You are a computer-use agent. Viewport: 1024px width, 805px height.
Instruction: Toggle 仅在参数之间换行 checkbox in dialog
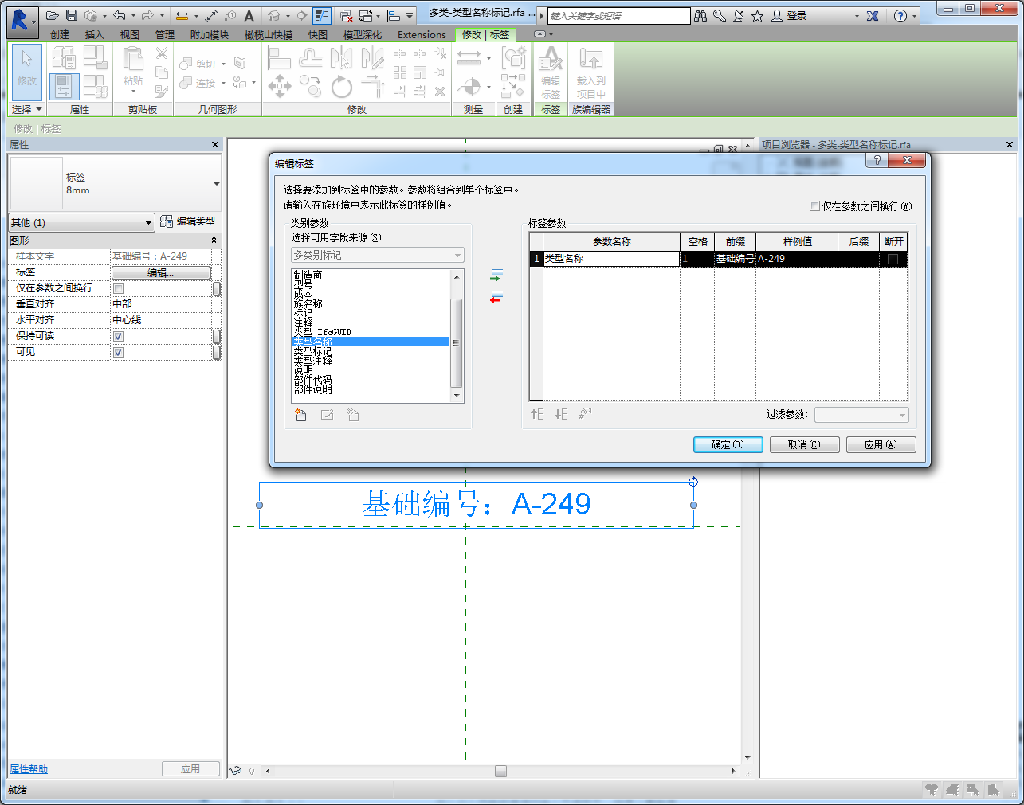click(x=814, y=206)
